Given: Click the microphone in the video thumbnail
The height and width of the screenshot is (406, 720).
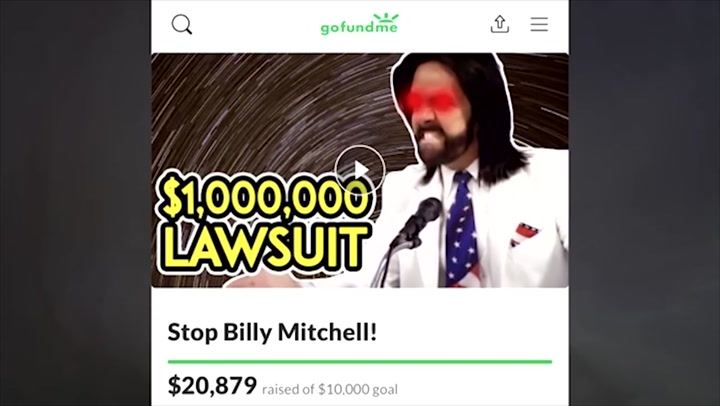Looking at the screenshot, I should [416, 223].
